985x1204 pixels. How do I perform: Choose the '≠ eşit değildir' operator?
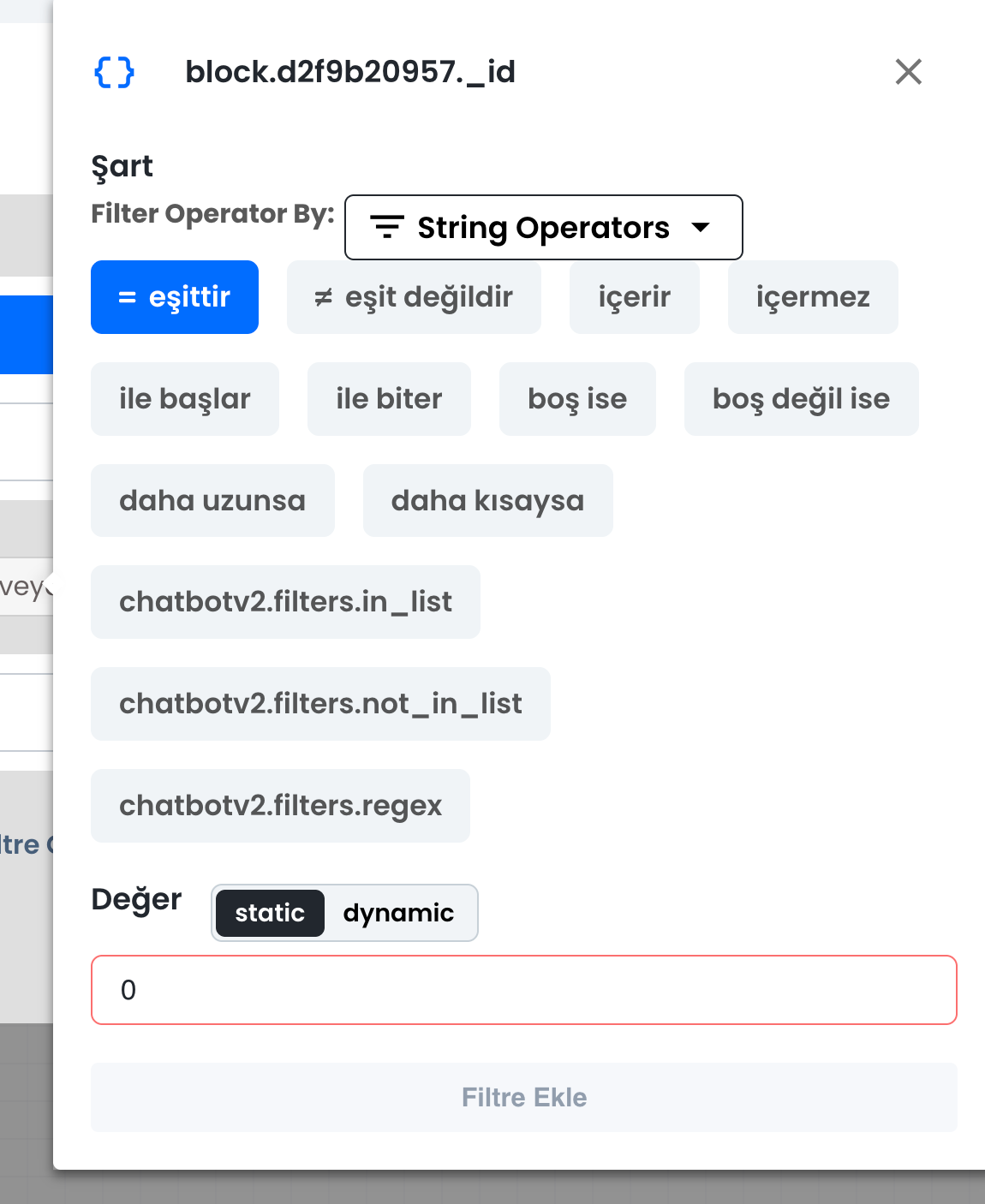(x=414, y=297)
